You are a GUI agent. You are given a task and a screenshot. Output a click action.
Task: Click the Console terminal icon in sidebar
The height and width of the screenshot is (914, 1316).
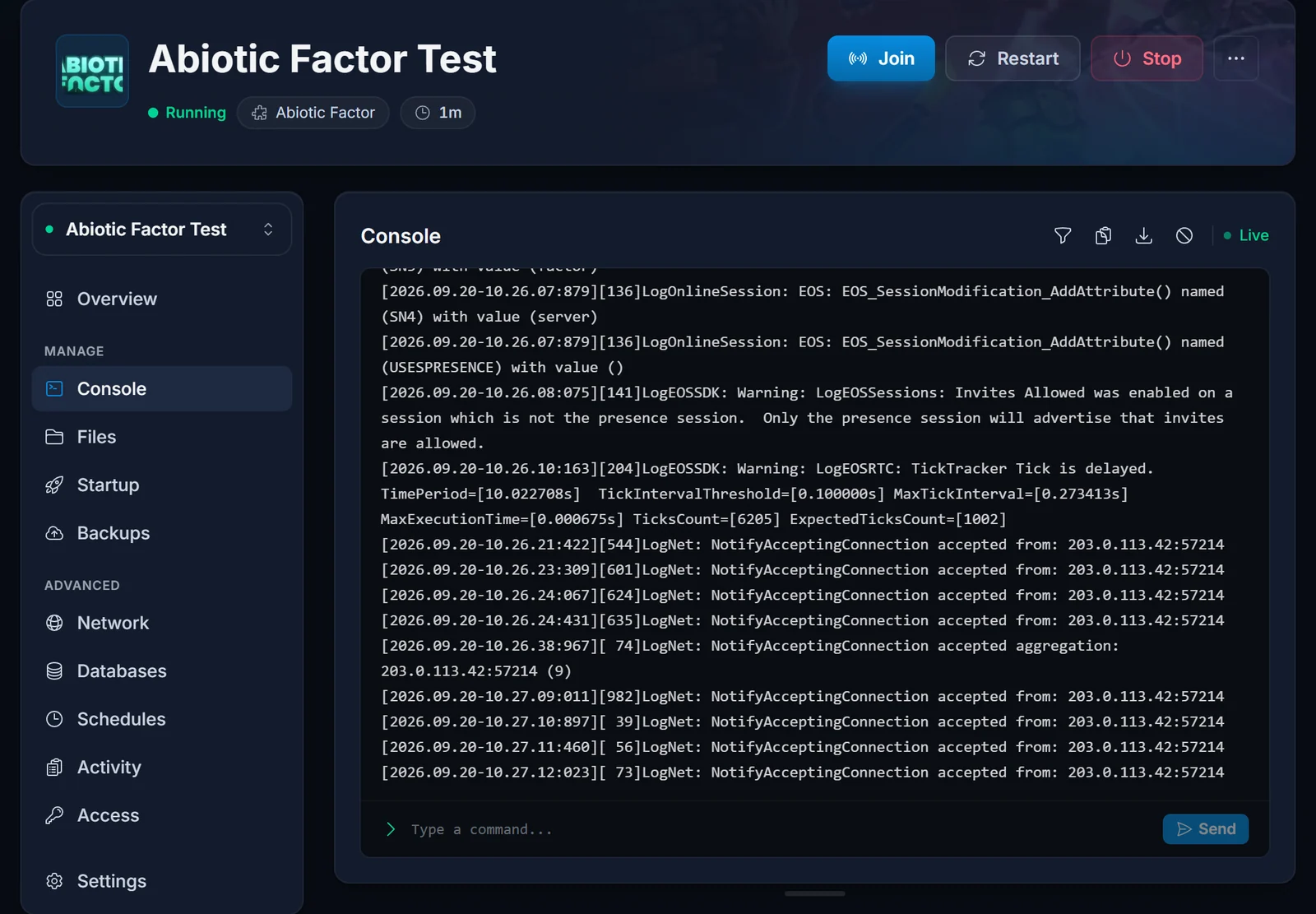click(x=54, y=388)
